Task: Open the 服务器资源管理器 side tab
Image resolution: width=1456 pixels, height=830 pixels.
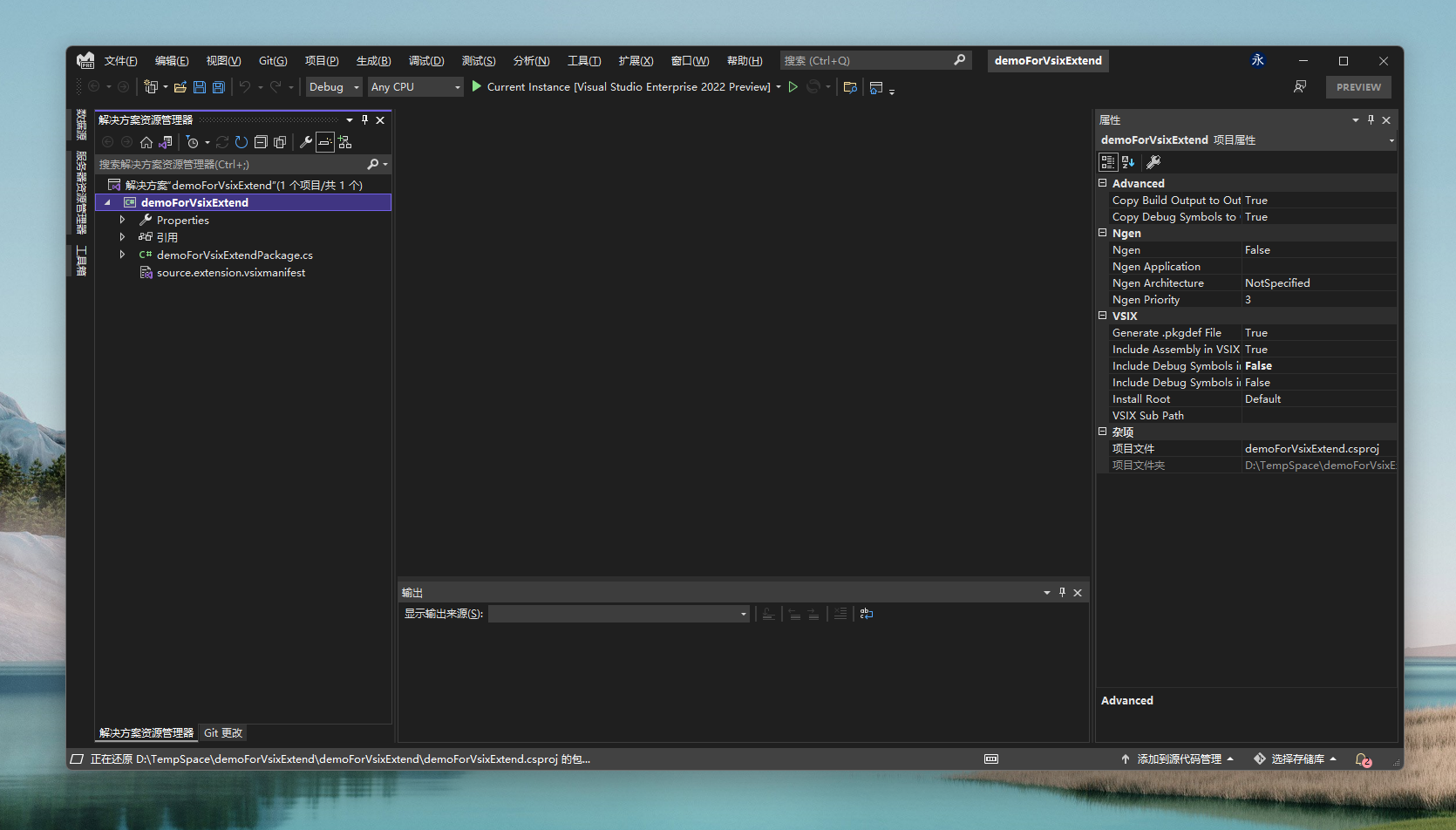Action: (x=81, y=192)
